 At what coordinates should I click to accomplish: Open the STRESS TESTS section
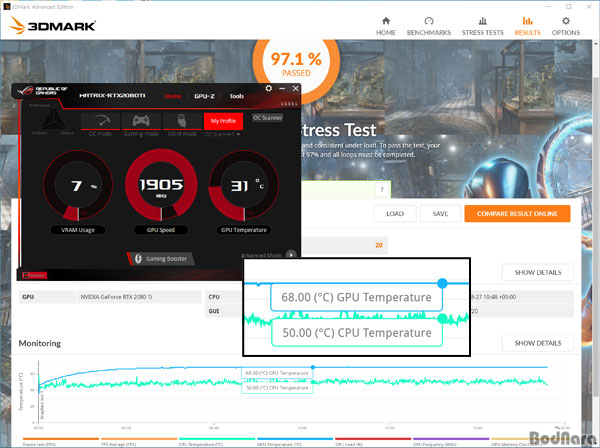point(483,26)
